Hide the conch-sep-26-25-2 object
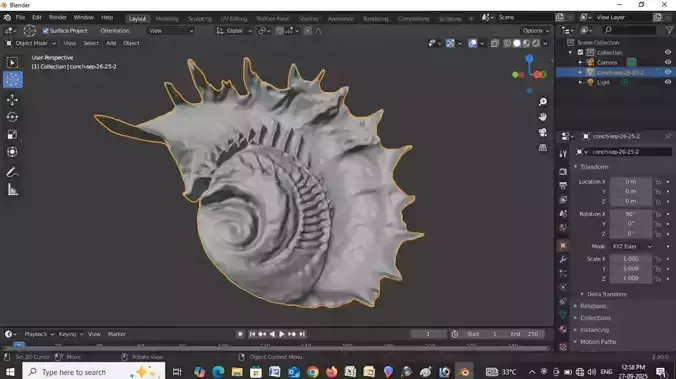The image size is (676, 379). pos(668,72)
